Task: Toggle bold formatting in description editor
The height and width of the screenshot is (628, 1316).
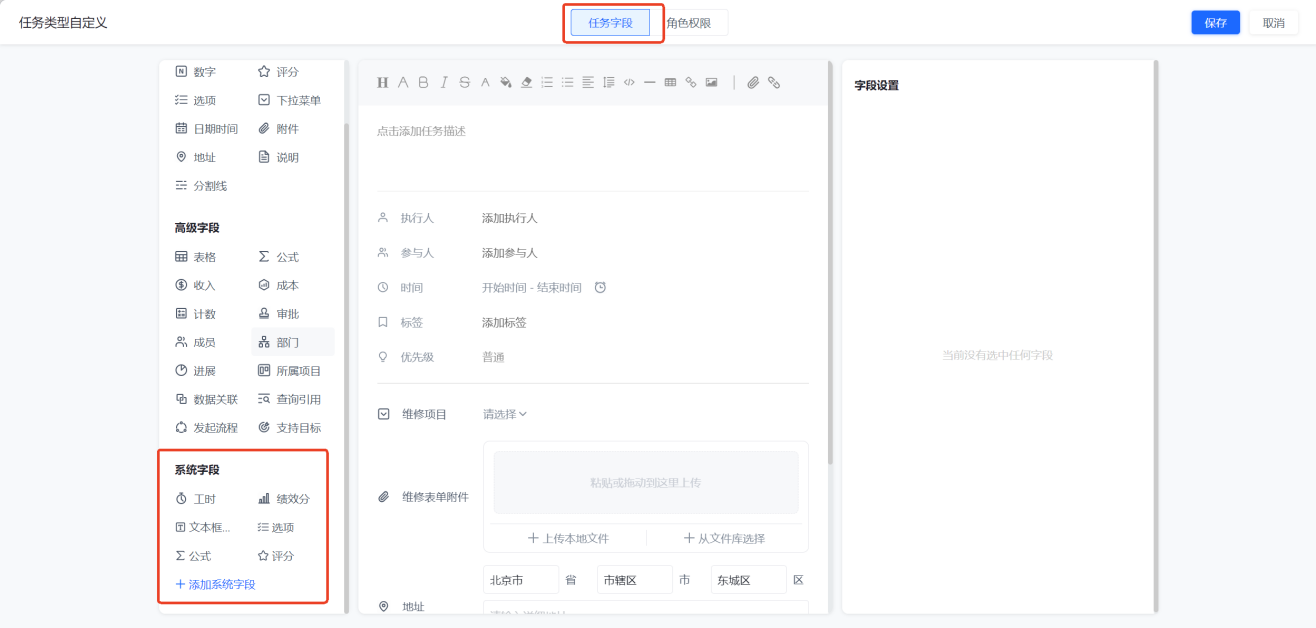Action: [423, 83]
